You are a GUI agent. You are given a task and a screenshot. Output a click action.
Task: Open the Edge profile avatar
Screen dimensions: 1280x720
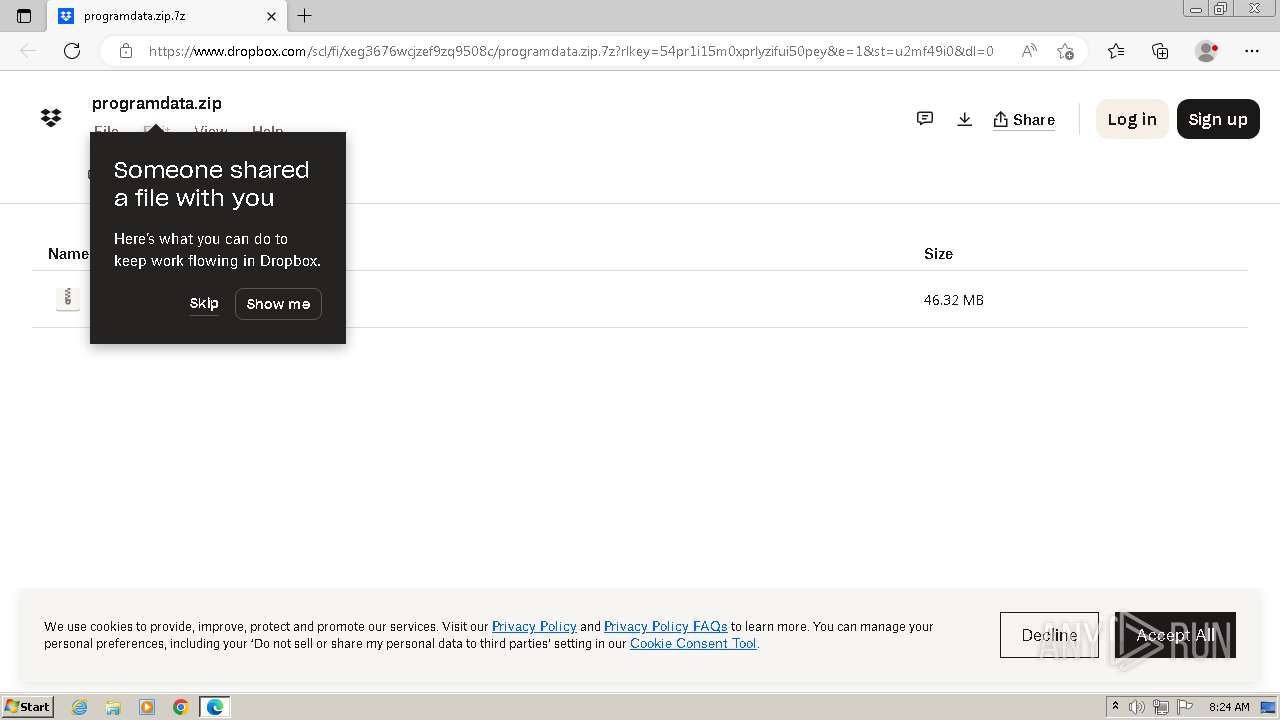pos(1206,51)
